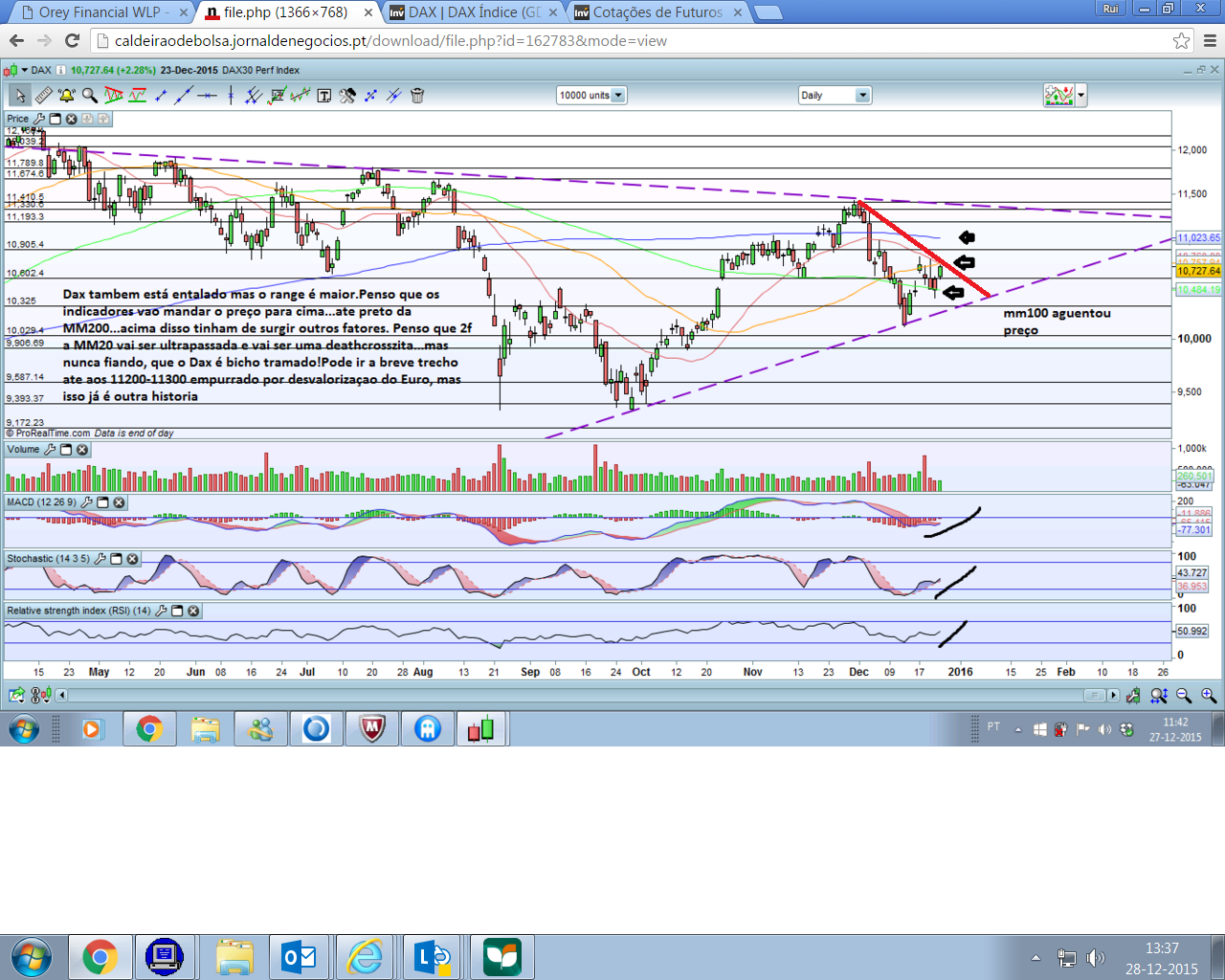
Task: Open a new browser tab
Action: 768,12
